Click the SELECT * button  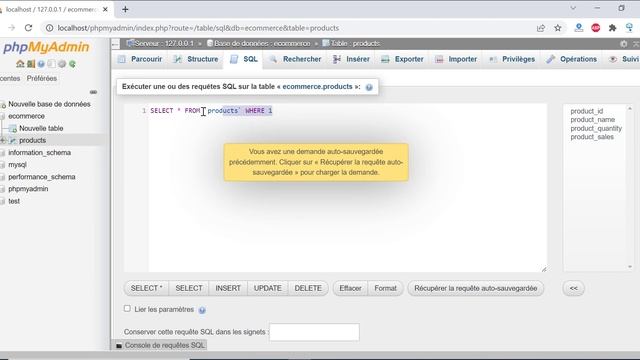146,288
